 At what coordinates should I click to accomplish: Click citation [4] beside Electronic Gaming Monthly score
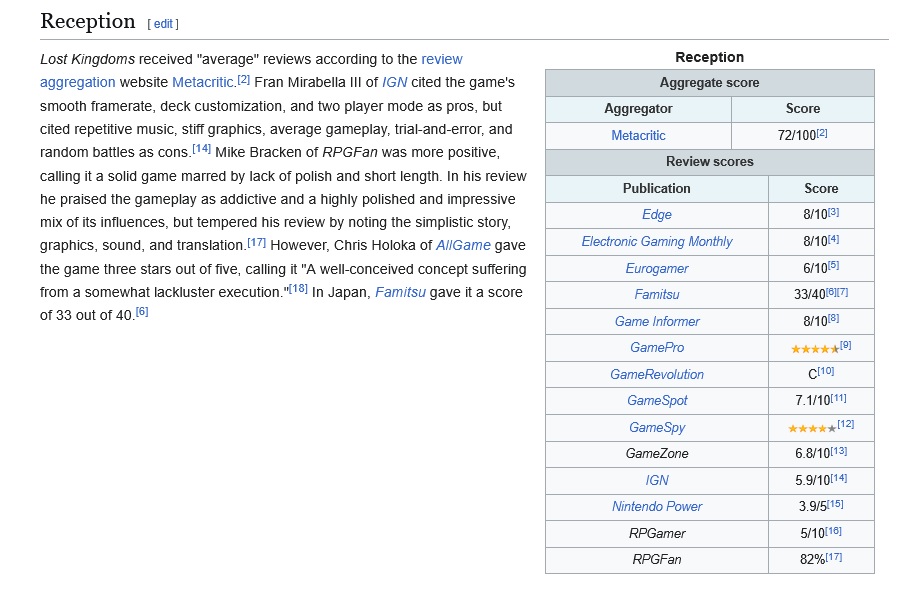pos(833,239)
